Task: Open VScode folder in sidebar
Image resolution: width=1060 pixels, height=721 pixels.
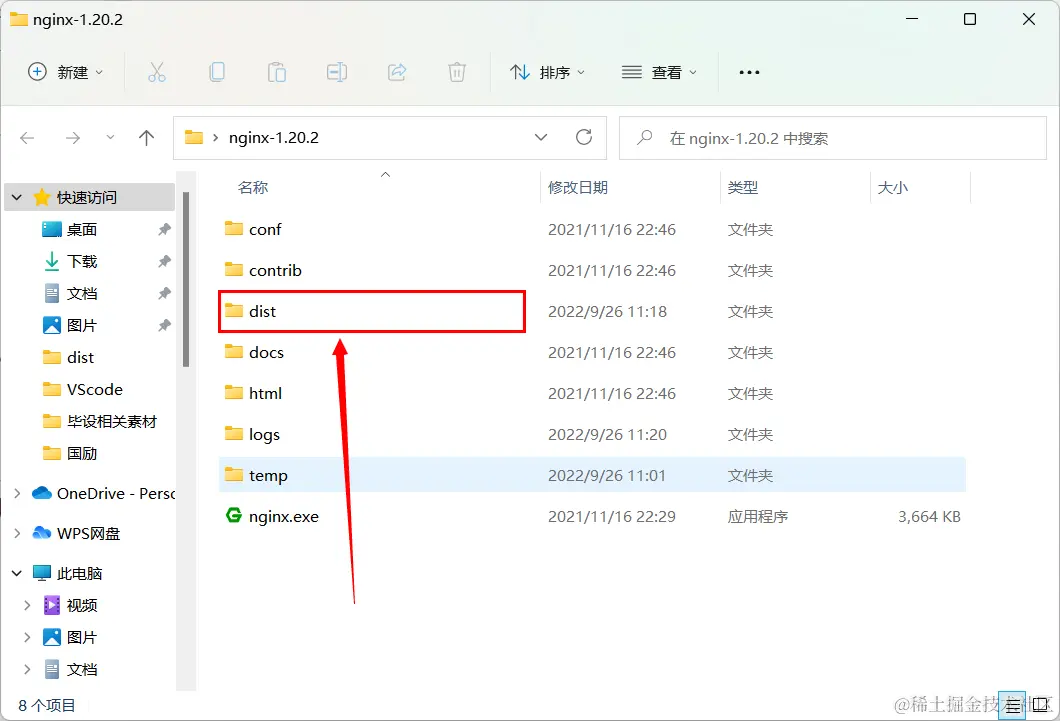Action: tap(95, 390)
